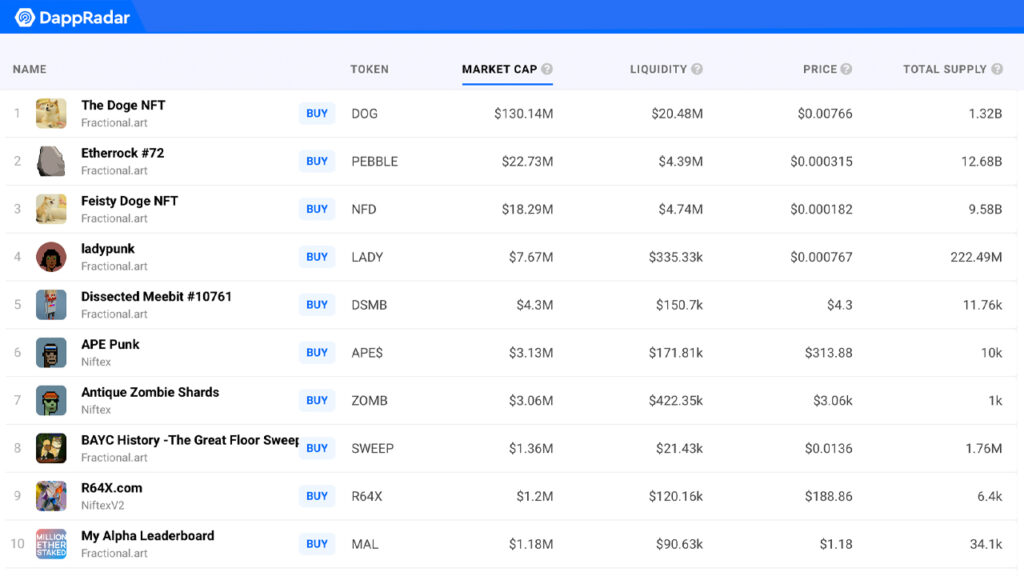Open the Feisty Doge NFT name link
The image size is (1024, 576).
point(129,201)
